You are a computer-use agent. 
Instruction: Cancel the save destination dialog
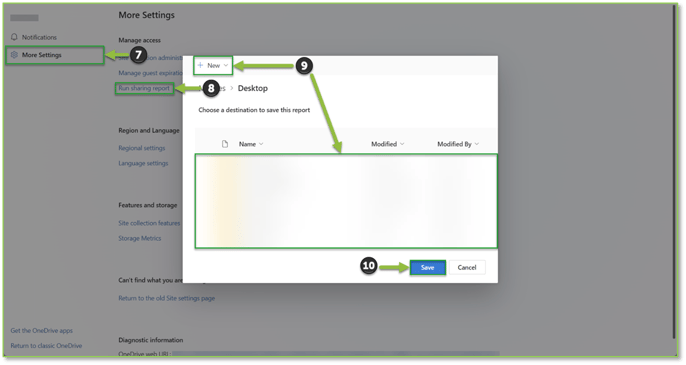[467, 267]
